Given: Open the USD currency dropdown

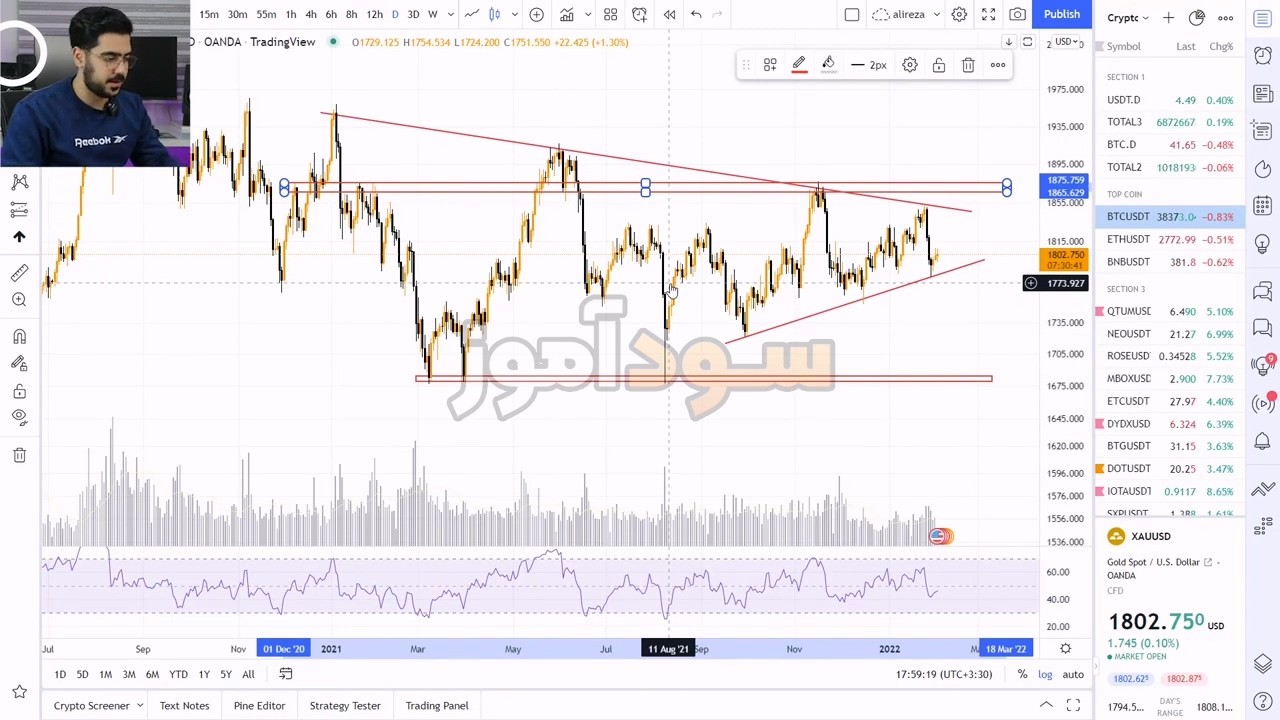Looking at the screenshot, I should 1066,42.
